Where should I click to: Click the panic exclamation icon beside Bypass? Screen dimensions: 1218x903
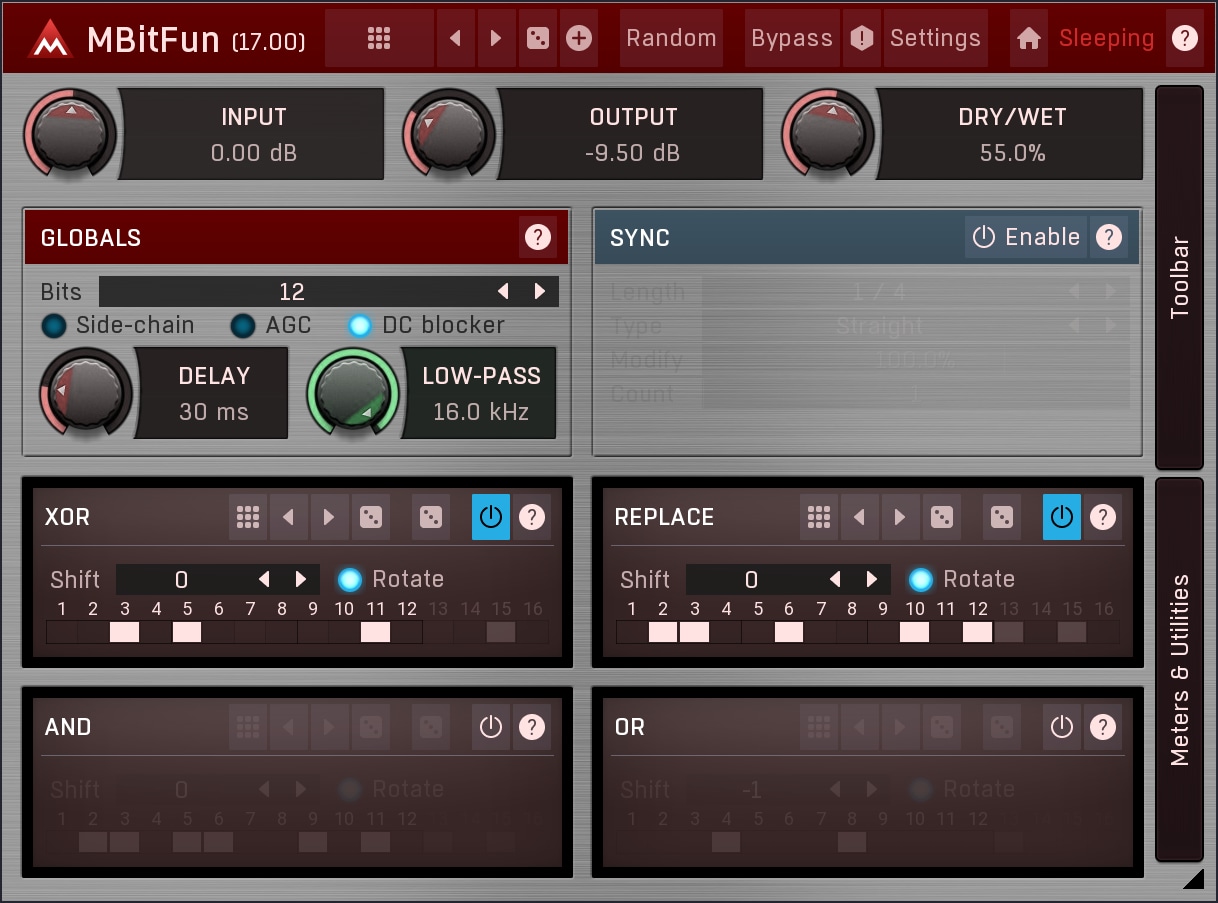coord(861,39)
